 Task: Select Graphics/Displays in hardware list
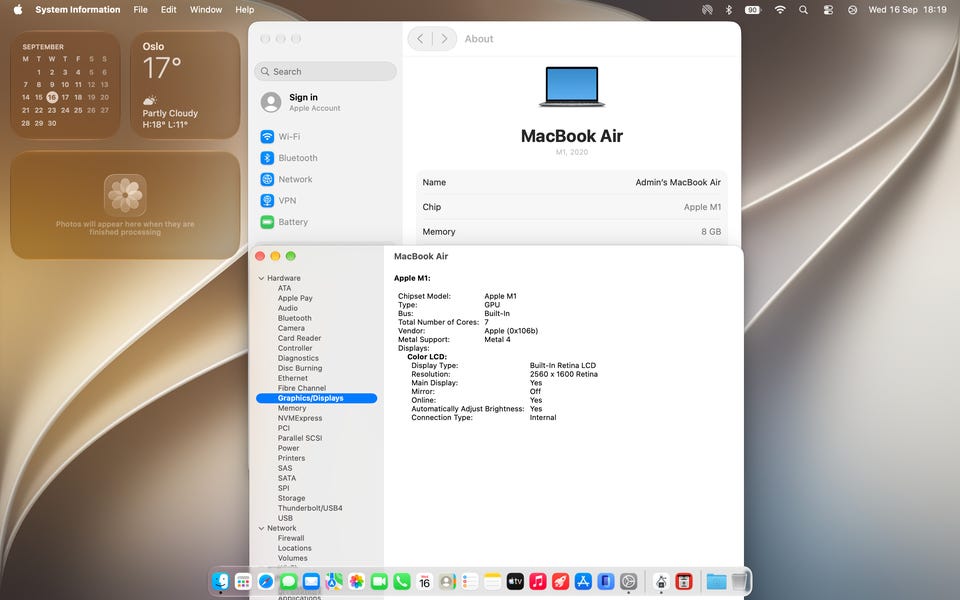coord(317,398)
